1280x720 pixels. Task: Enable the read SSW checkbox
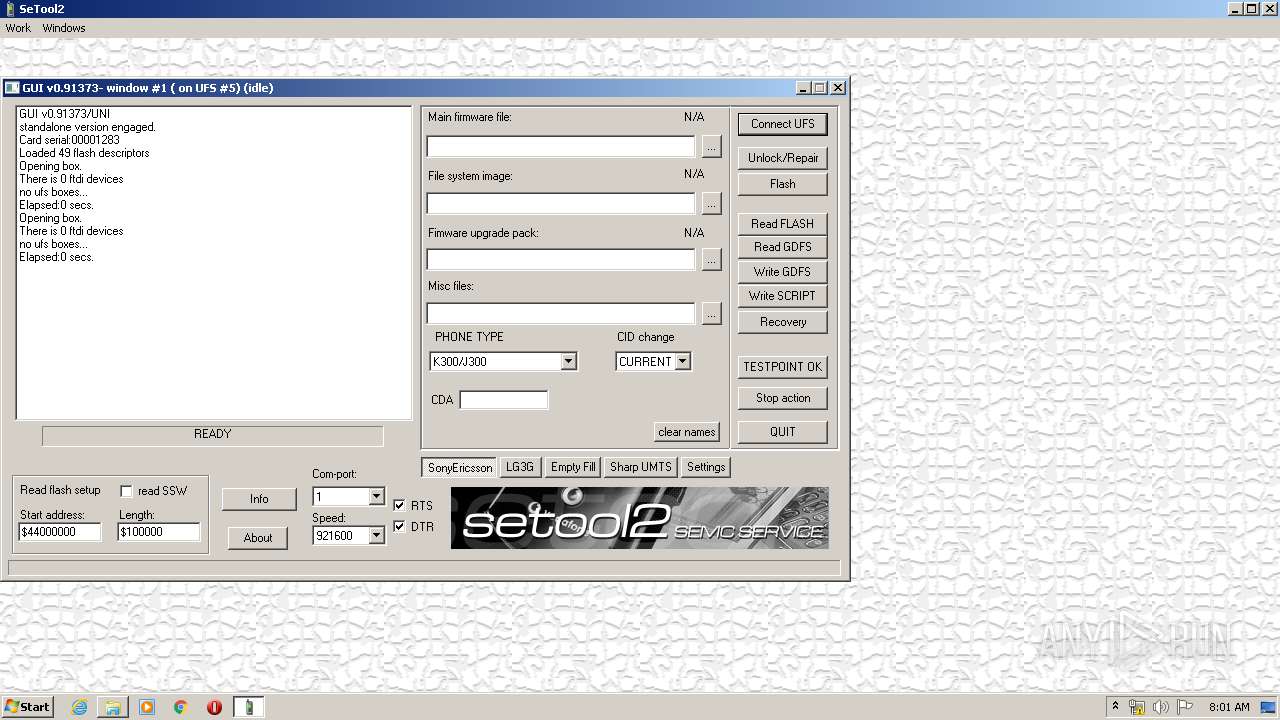(127, 491)
